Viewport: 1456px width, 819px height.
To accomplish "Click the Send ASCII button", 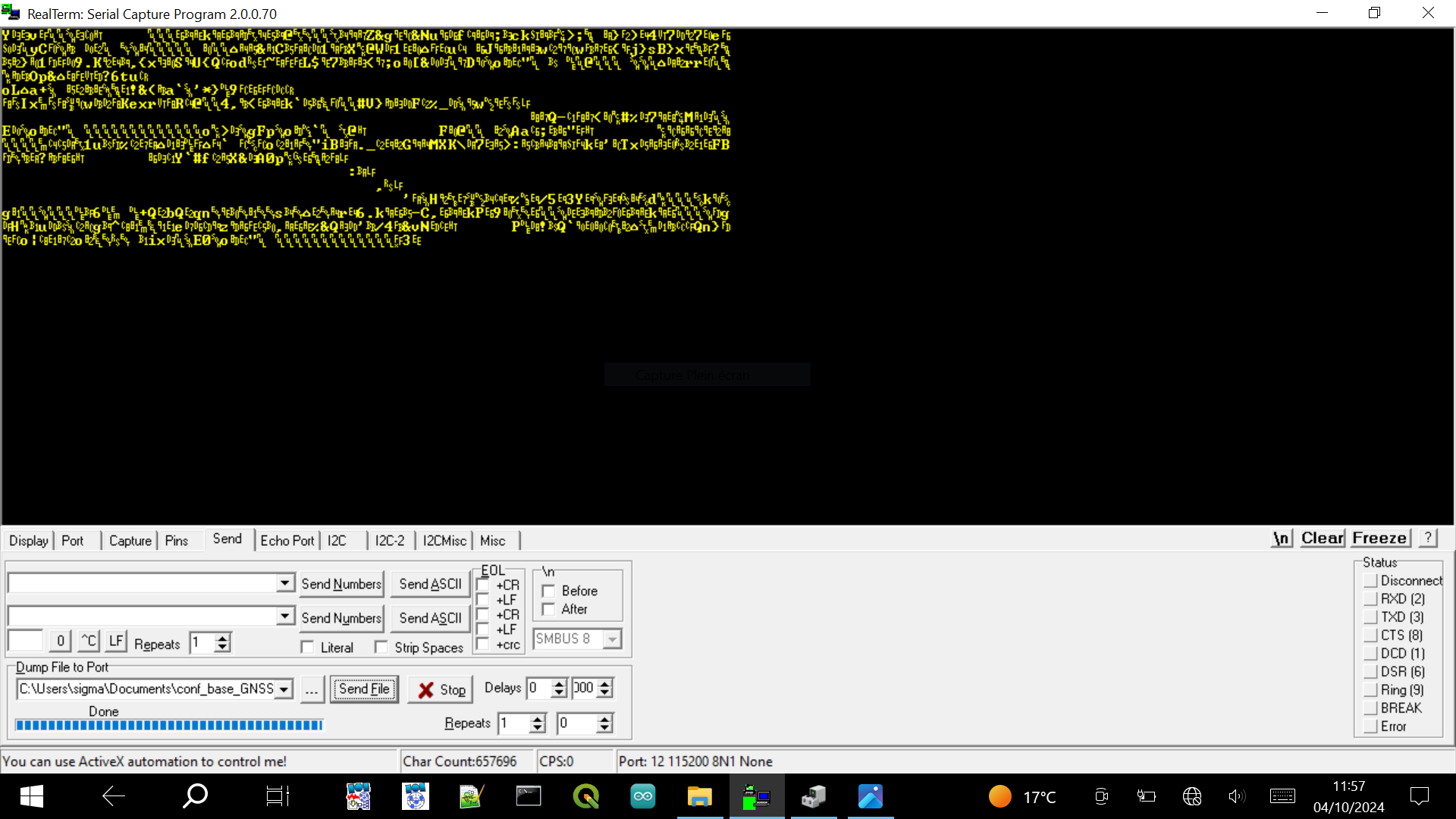I will [x=430, y=584].
